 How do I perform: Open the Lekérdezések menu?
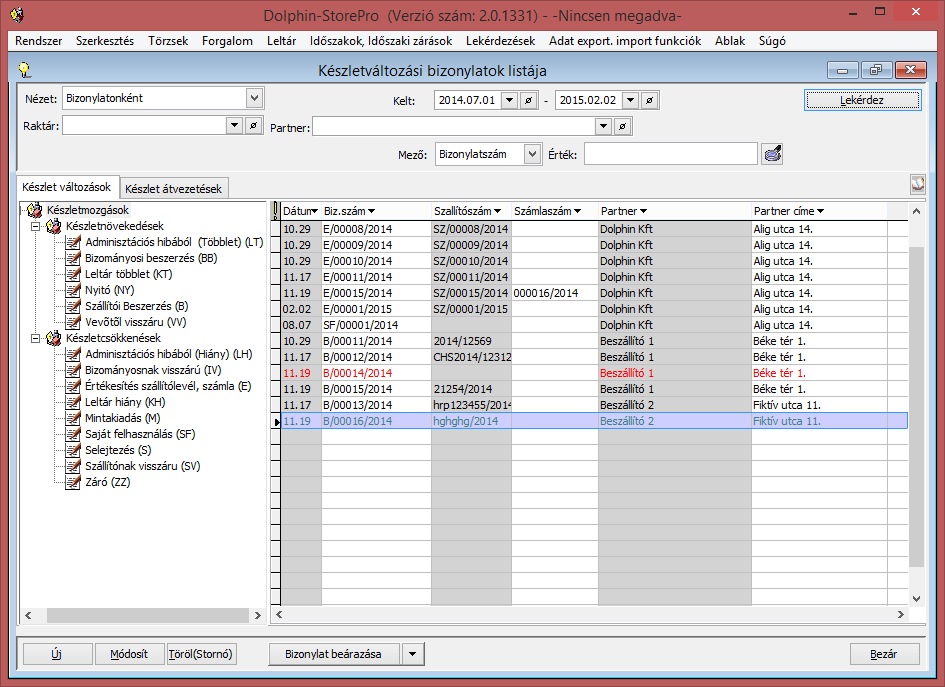click(x=500, y=41)
